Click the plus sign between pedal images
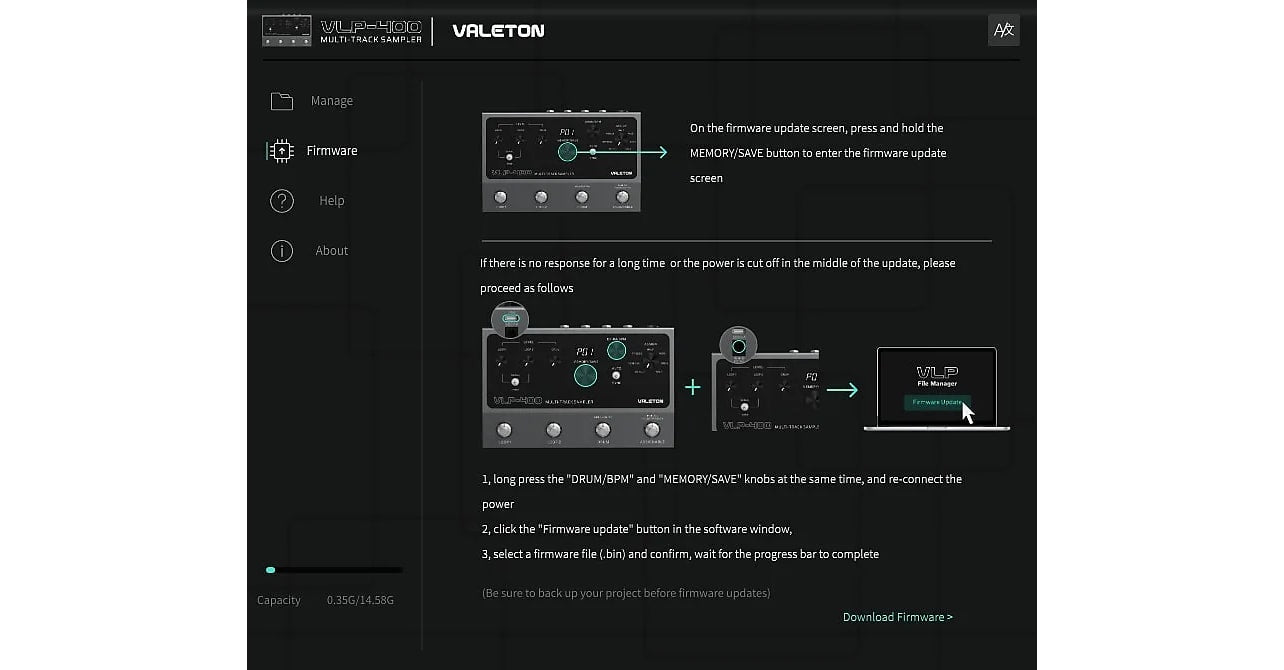1284x670 pixels. tap(692, 387)
